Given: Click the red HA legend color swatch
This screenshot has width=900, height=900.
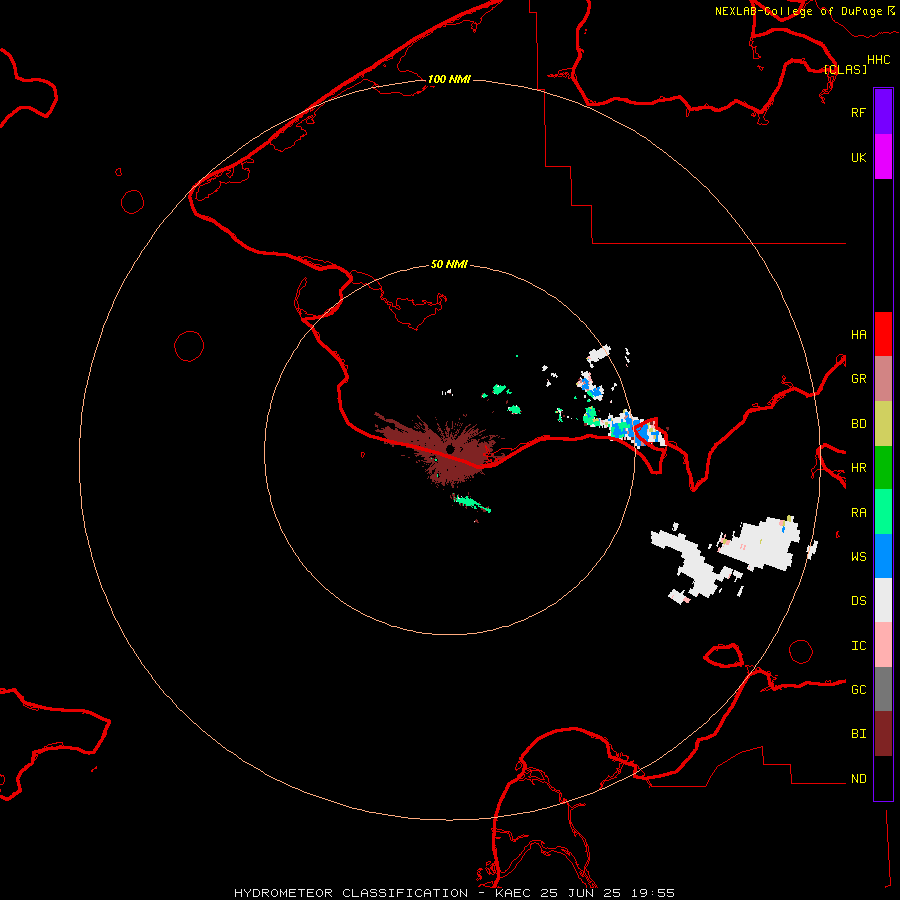Looking at the screenshot, I should point(883,334).
